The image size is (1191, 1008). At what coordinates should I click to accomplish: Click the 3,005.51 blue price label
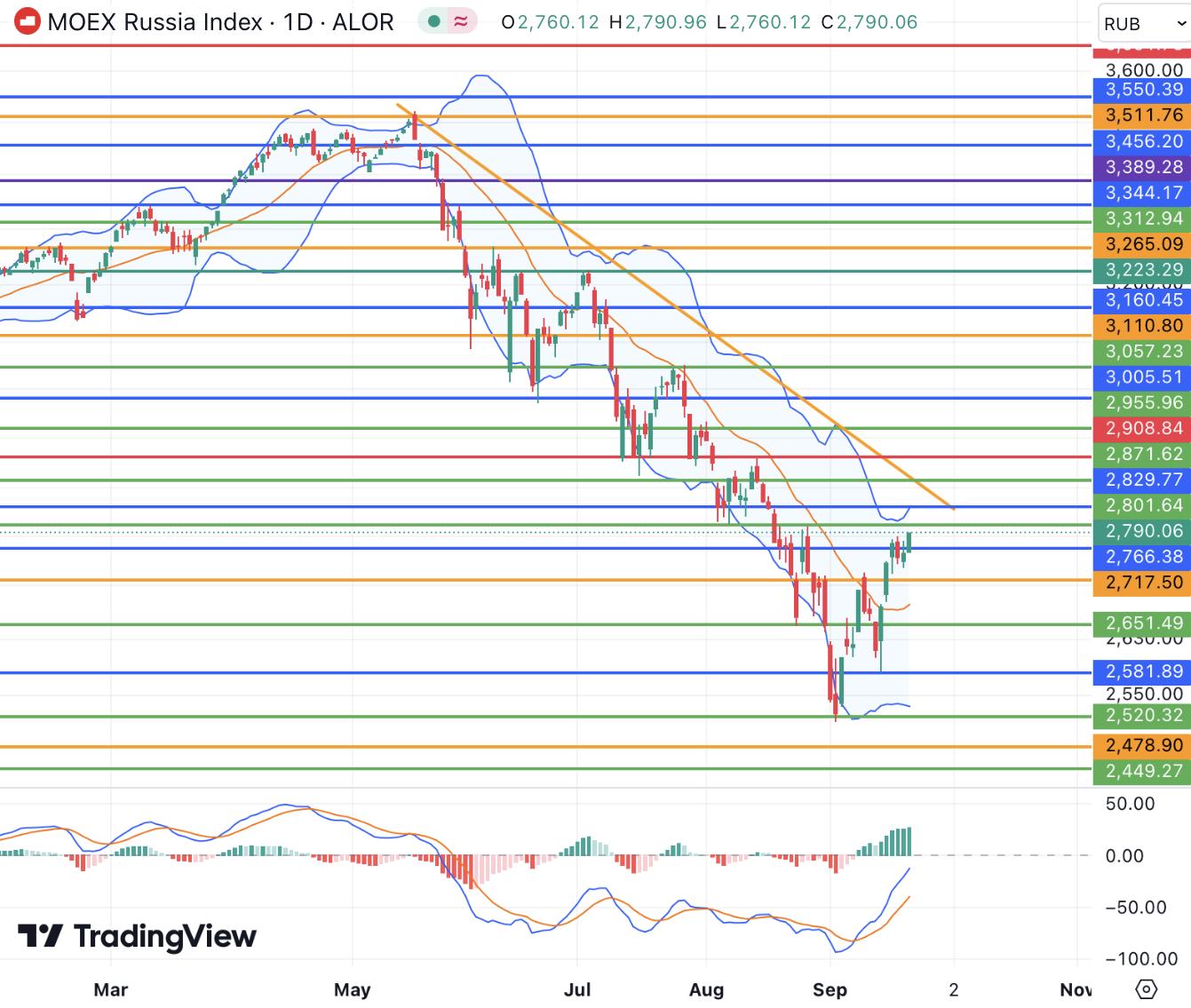(x=1141, y=377)
